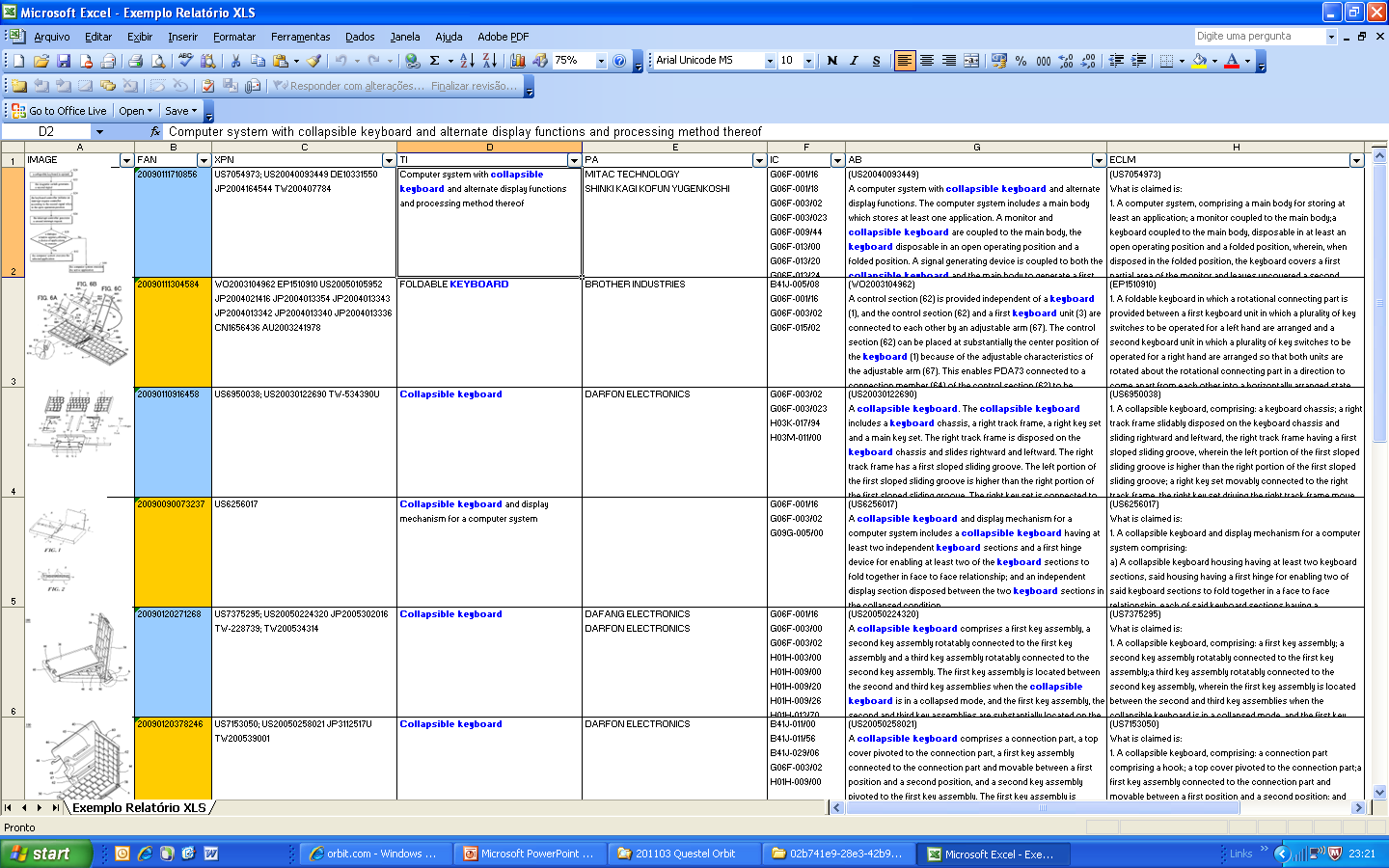This screenshot has width=1389, height=868.
Task: Open Print Preview from the toolbar
Action: 158,60
